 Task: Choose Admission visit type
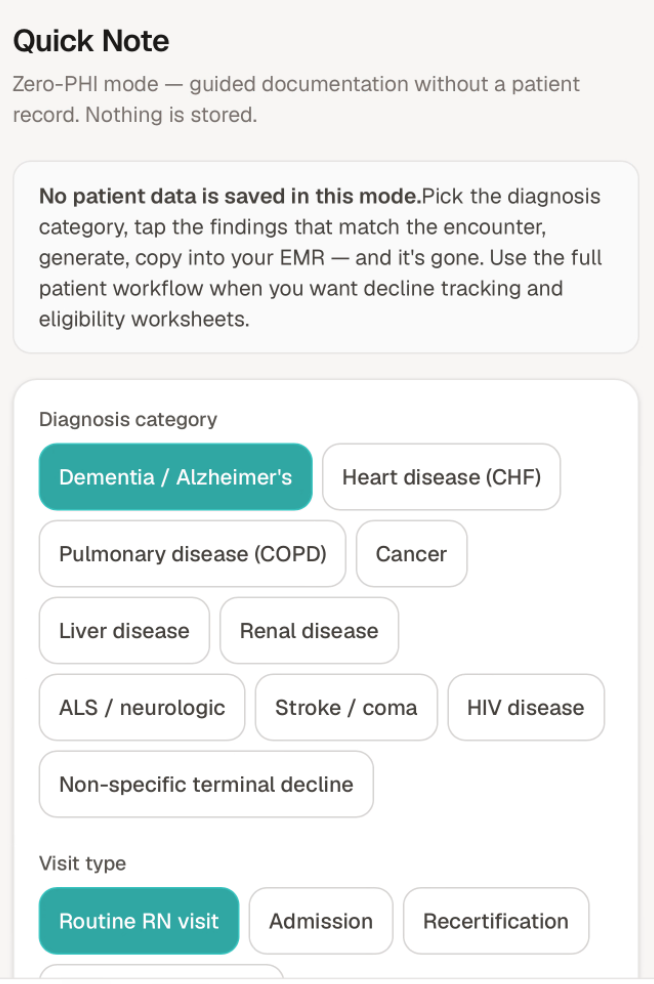tap(321, 921)
